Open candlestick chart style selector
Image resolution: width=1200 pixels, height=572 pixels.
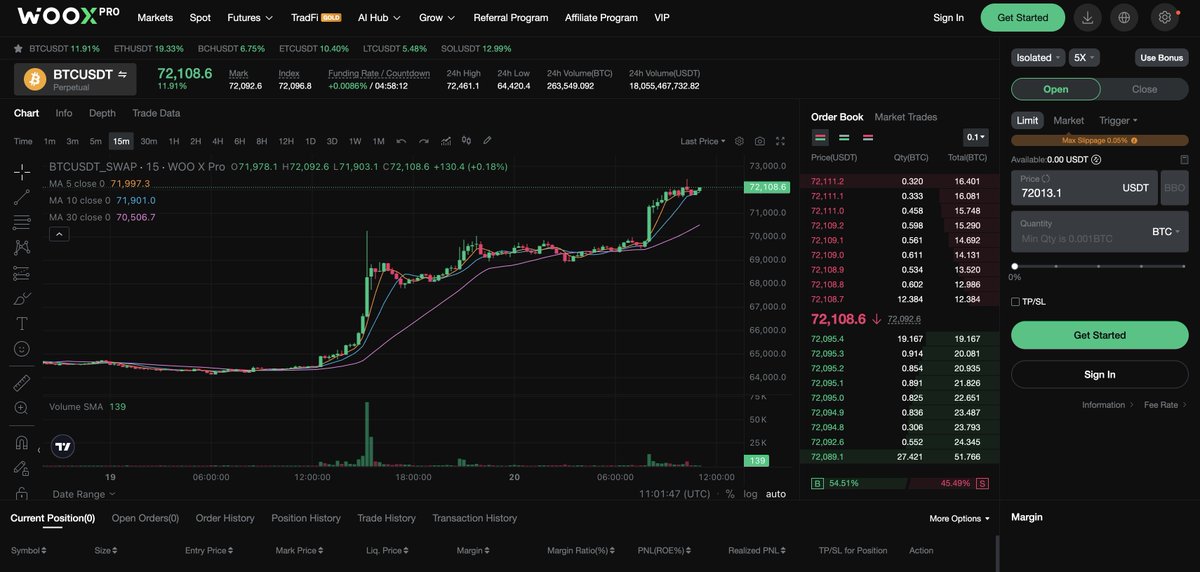[x=466, y=141]
